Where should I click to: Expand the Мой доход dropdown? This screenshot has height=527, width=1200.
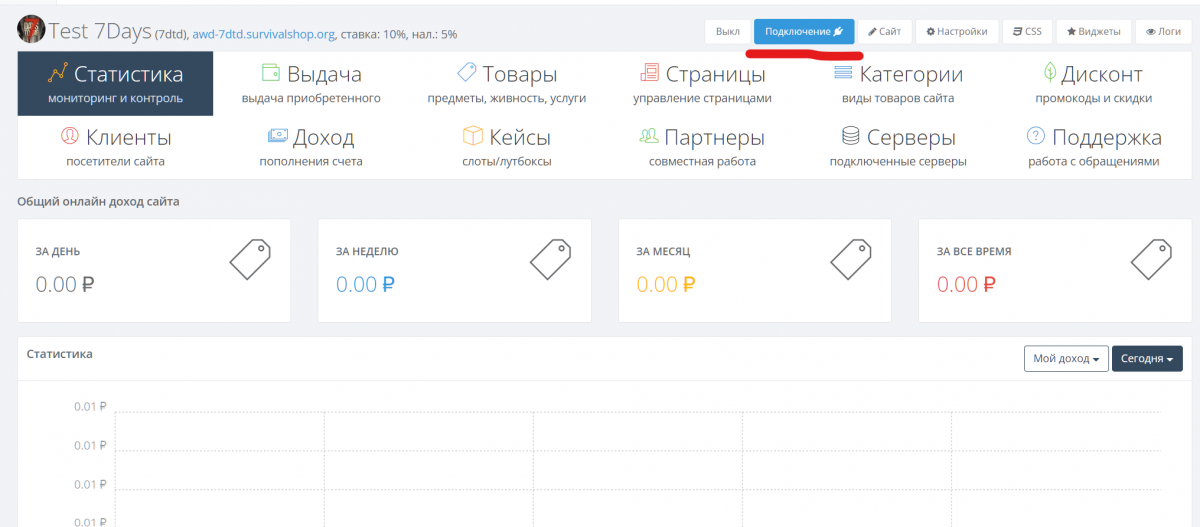(x=1065, y=359)
